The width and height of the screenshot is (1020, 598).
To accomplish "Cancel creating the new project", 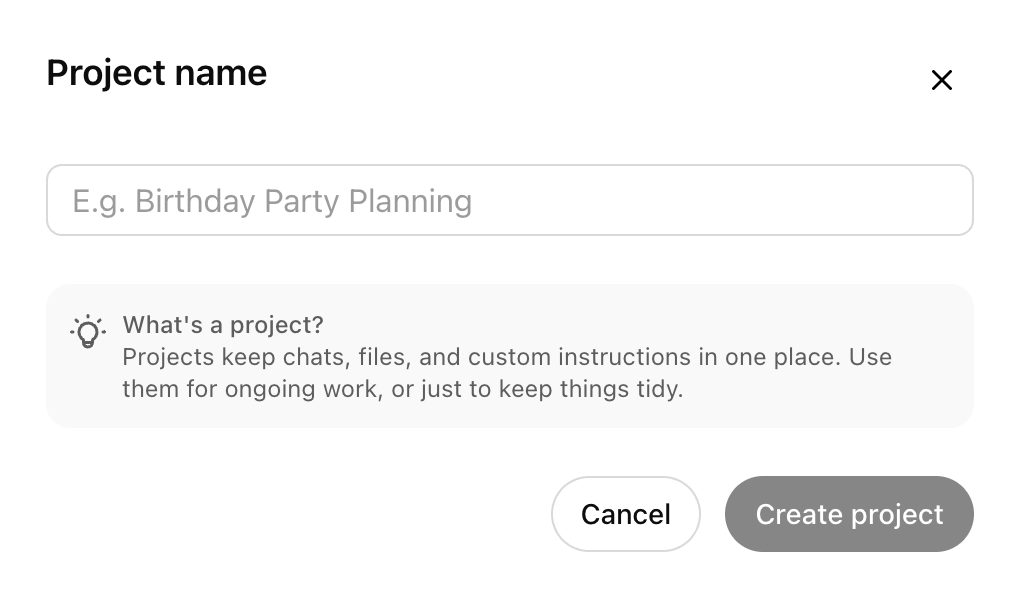I will (625, 514).
